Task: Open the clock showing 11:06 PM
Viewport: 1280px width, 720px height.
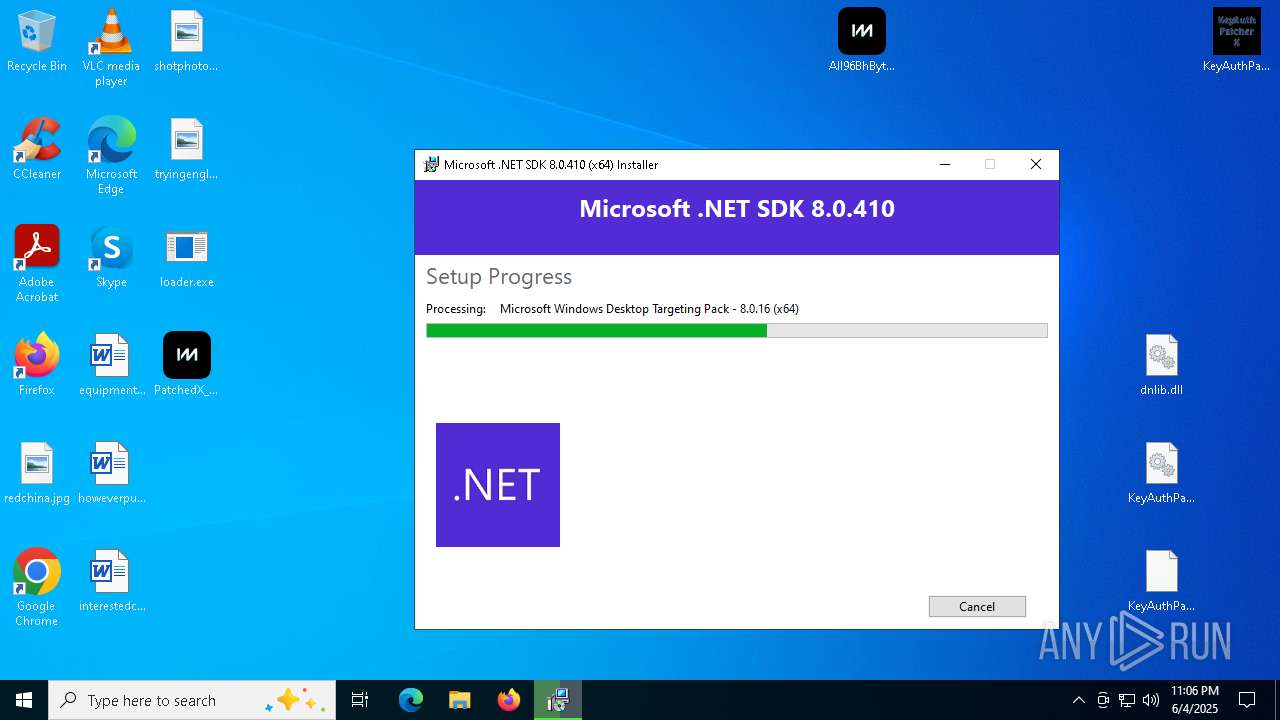Action: coord(1194,700)
